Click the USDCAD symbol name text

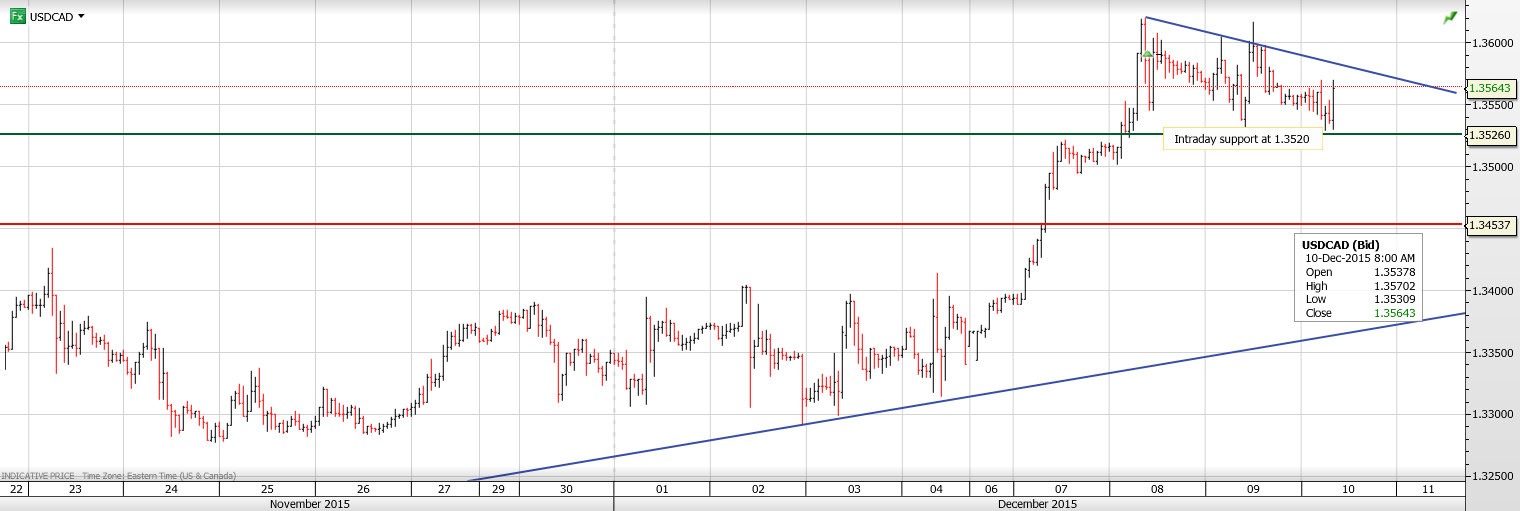pyautogui.click(x=51, y=17)
